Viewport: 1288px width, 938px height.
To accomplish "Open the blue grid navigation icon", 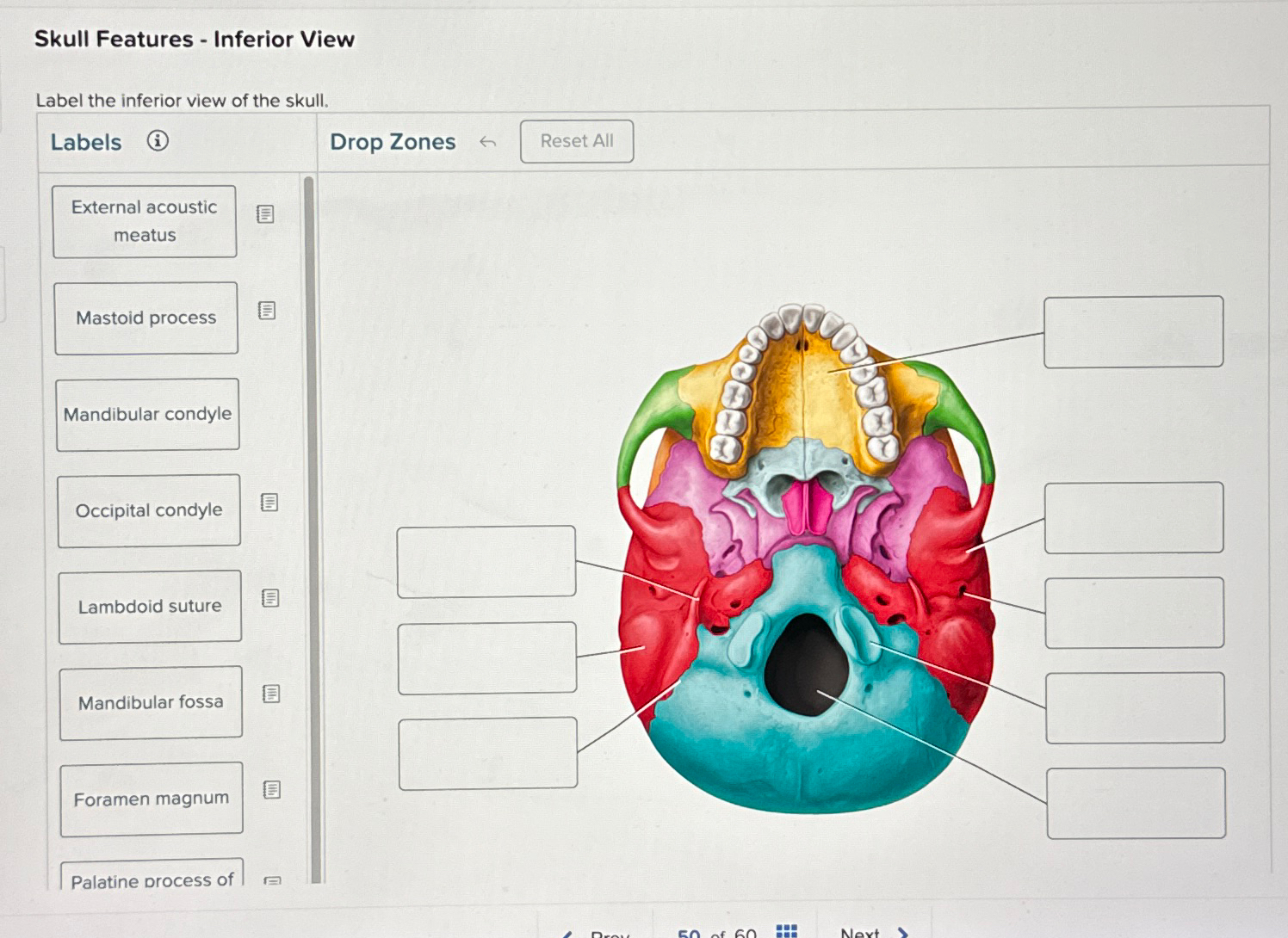I will coord(789,929).
